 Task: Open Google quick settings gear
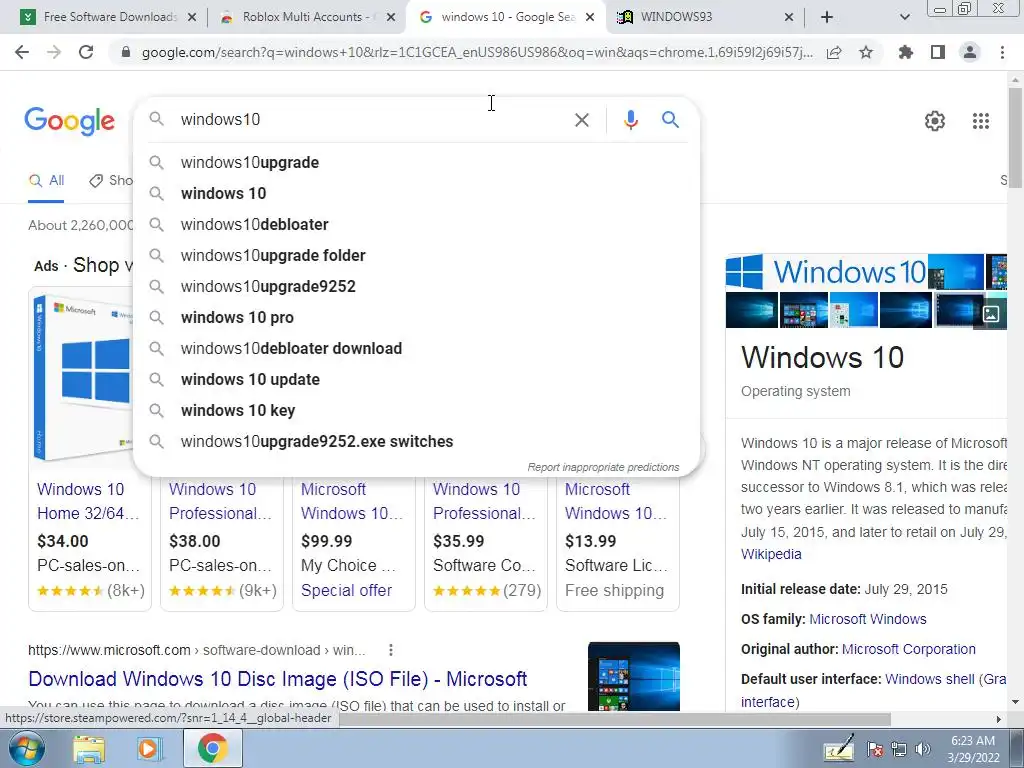click(x=935, y=121)
